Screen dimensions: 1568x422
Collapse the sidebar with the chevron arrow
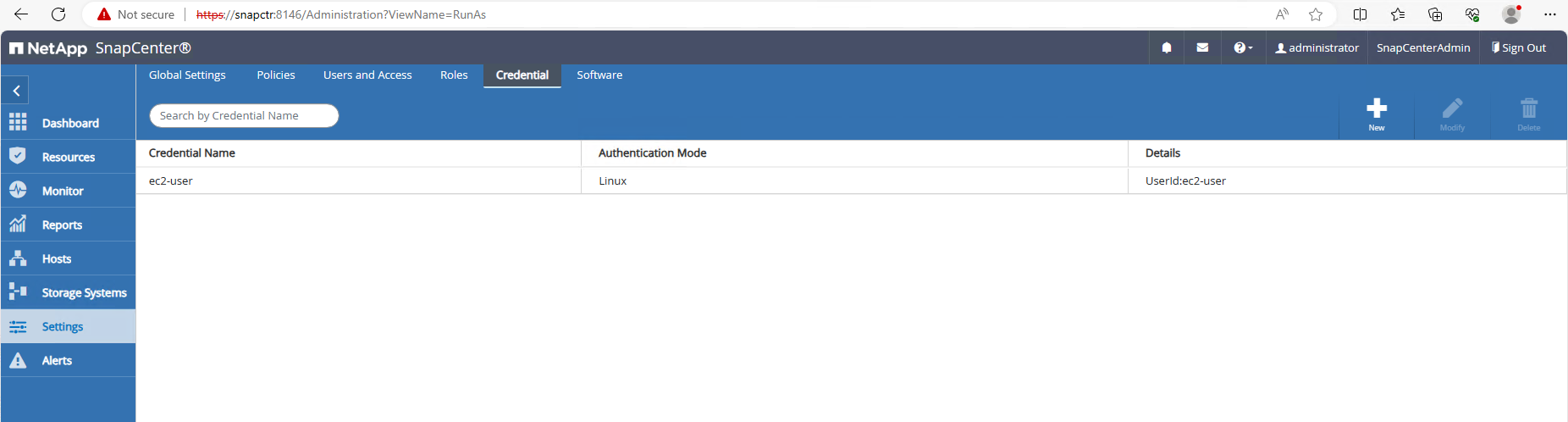(x=16, y=91)
